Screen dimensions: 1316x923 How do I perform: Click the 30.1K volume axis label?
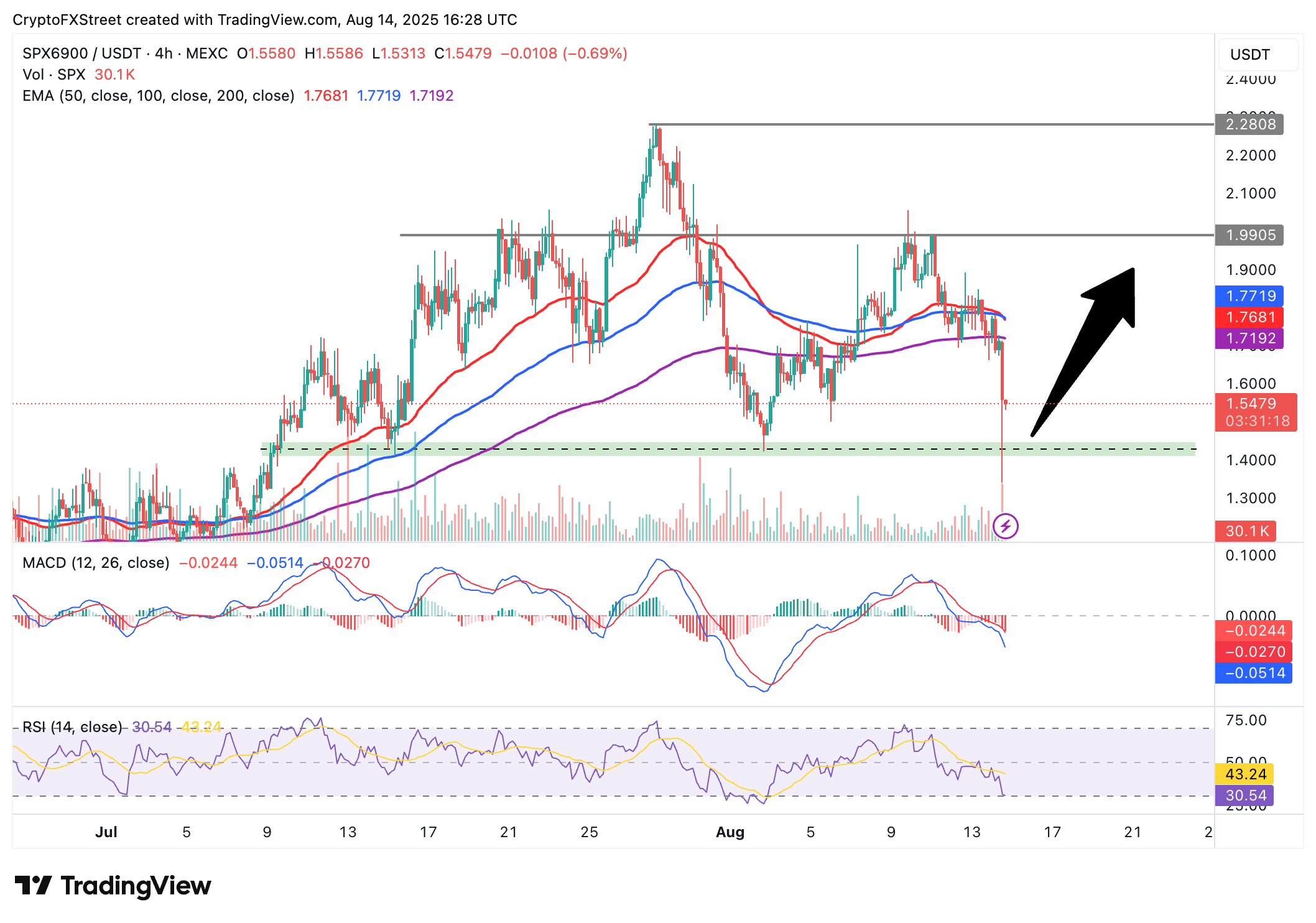tap(1245, 531)
